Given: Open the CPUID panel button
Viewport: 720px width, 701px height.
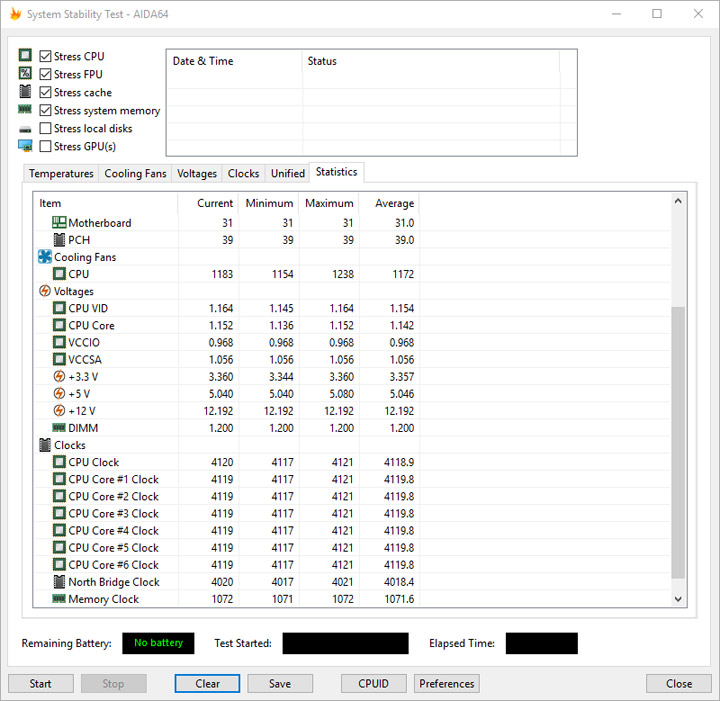Looking at the screenshot, I should click(374, 684).
